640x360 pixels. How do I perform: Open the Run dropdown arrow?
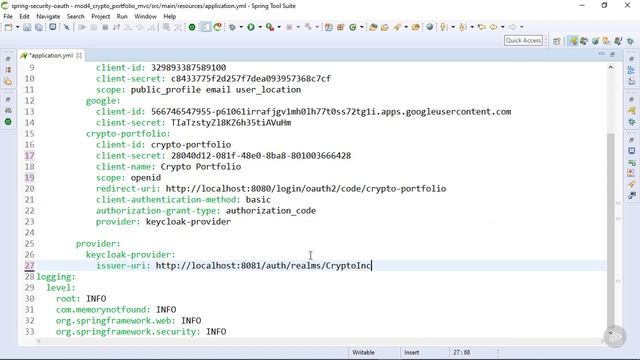[260, 27]
